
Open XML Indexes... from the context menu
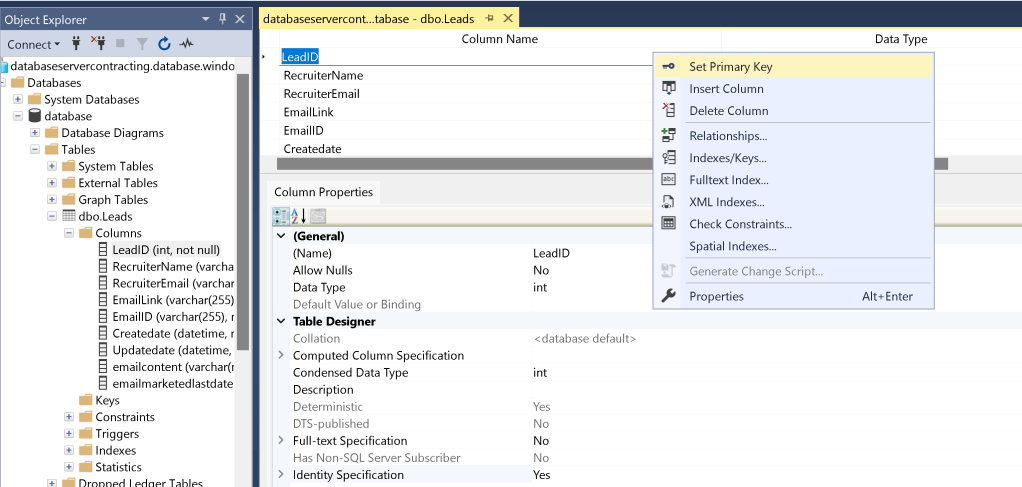point(794,202)
